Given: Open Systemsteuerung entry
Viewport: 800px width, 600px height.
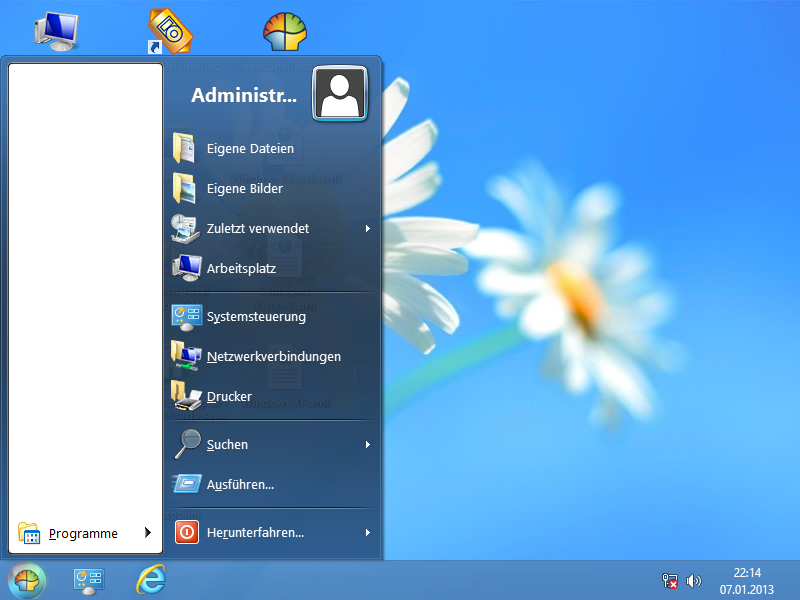Looking at the screenshot, I should click(x=273, y=316).
